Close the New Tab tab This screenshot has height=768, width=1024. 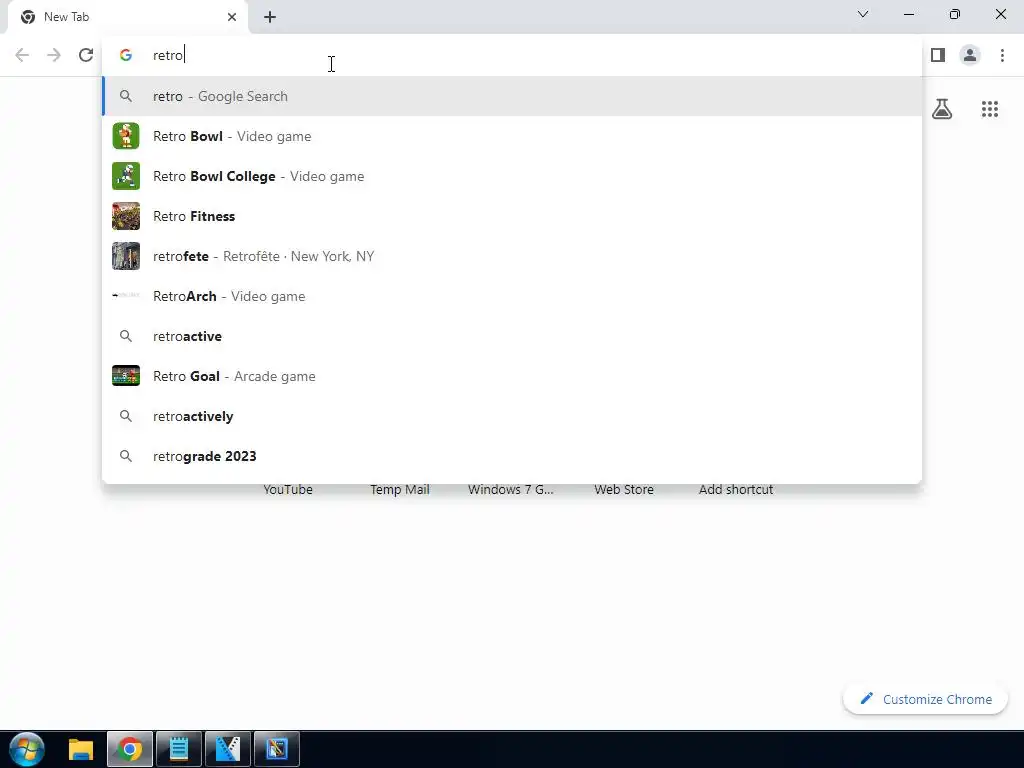click(x=232, y=17)
